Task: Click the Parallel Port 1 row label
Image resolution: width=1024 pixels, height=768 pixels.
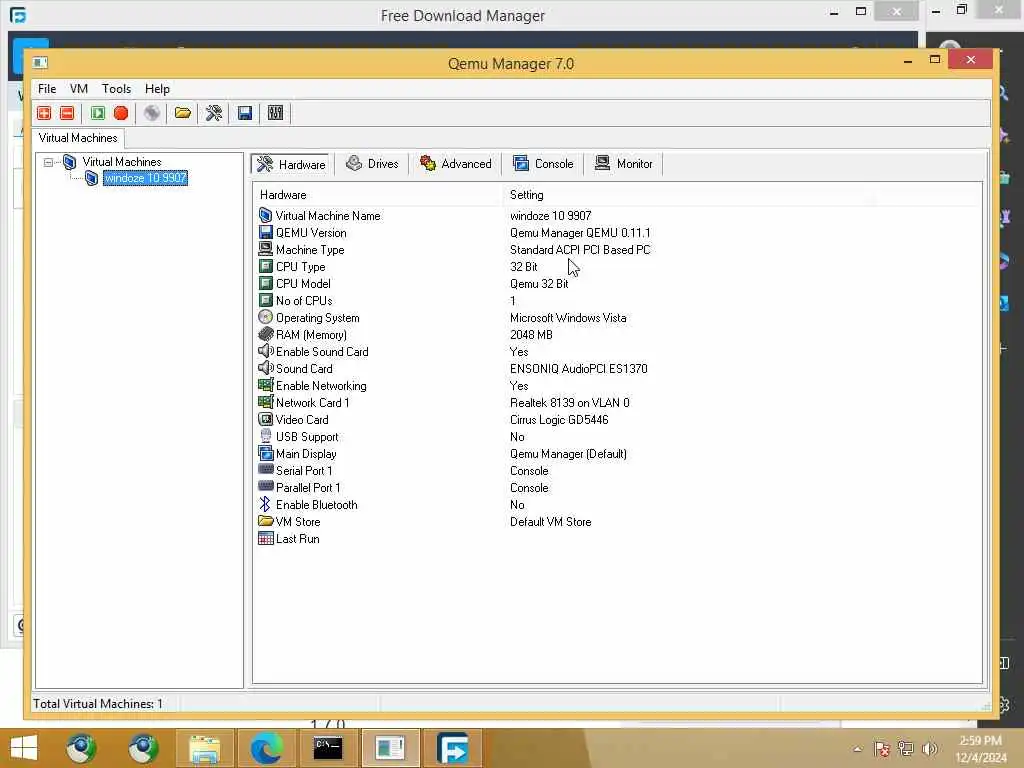Action: (x=308, y=487)
